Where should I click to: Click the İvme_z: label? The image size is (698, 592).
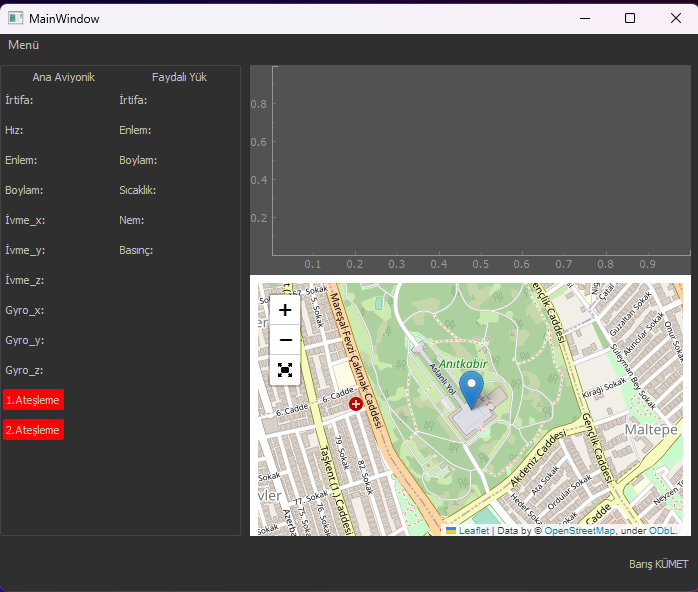pyautogui.click(x=24, y=280)
